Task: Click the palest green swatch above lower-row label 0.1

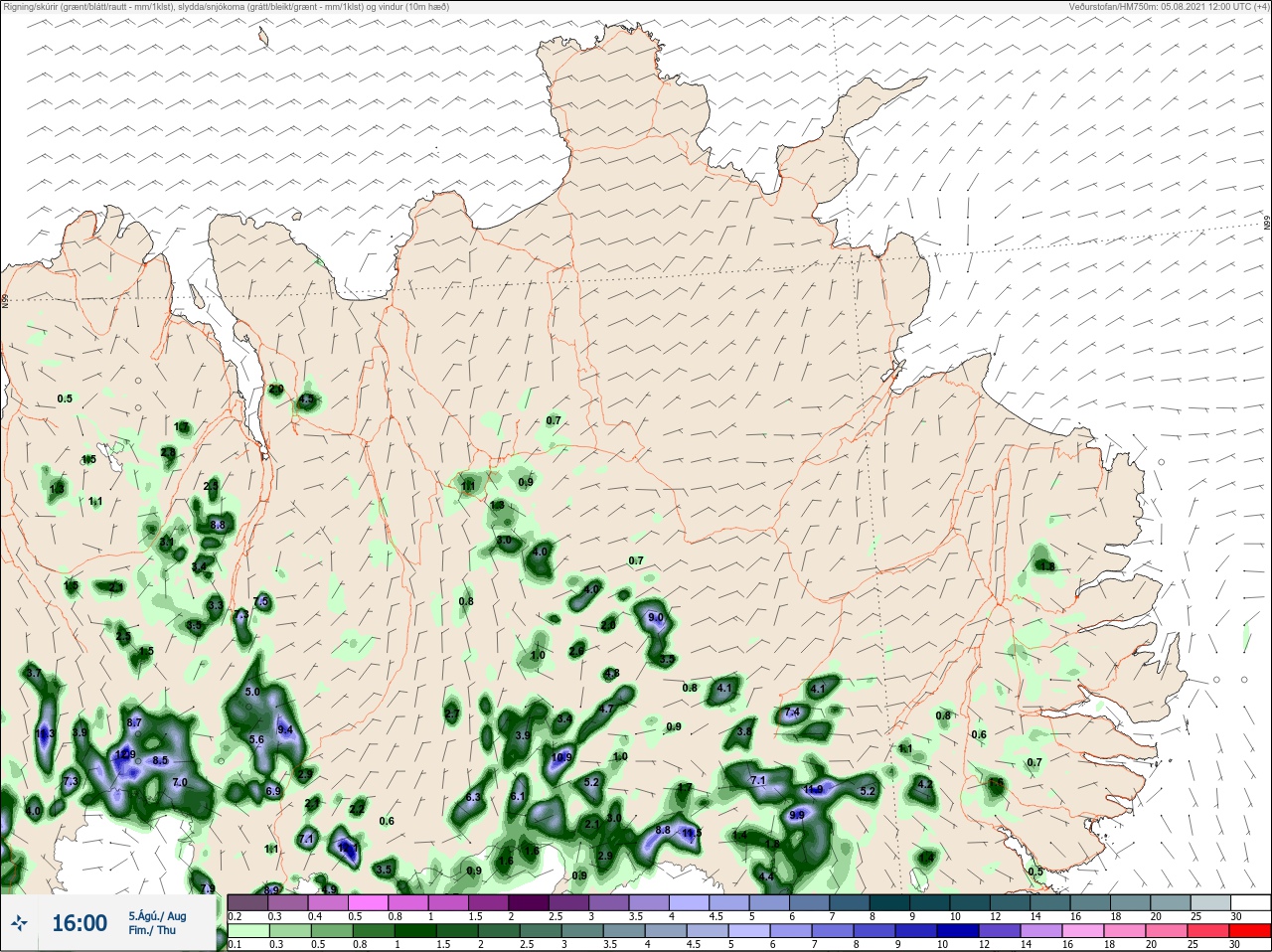Action: click(x=248, y=932)
